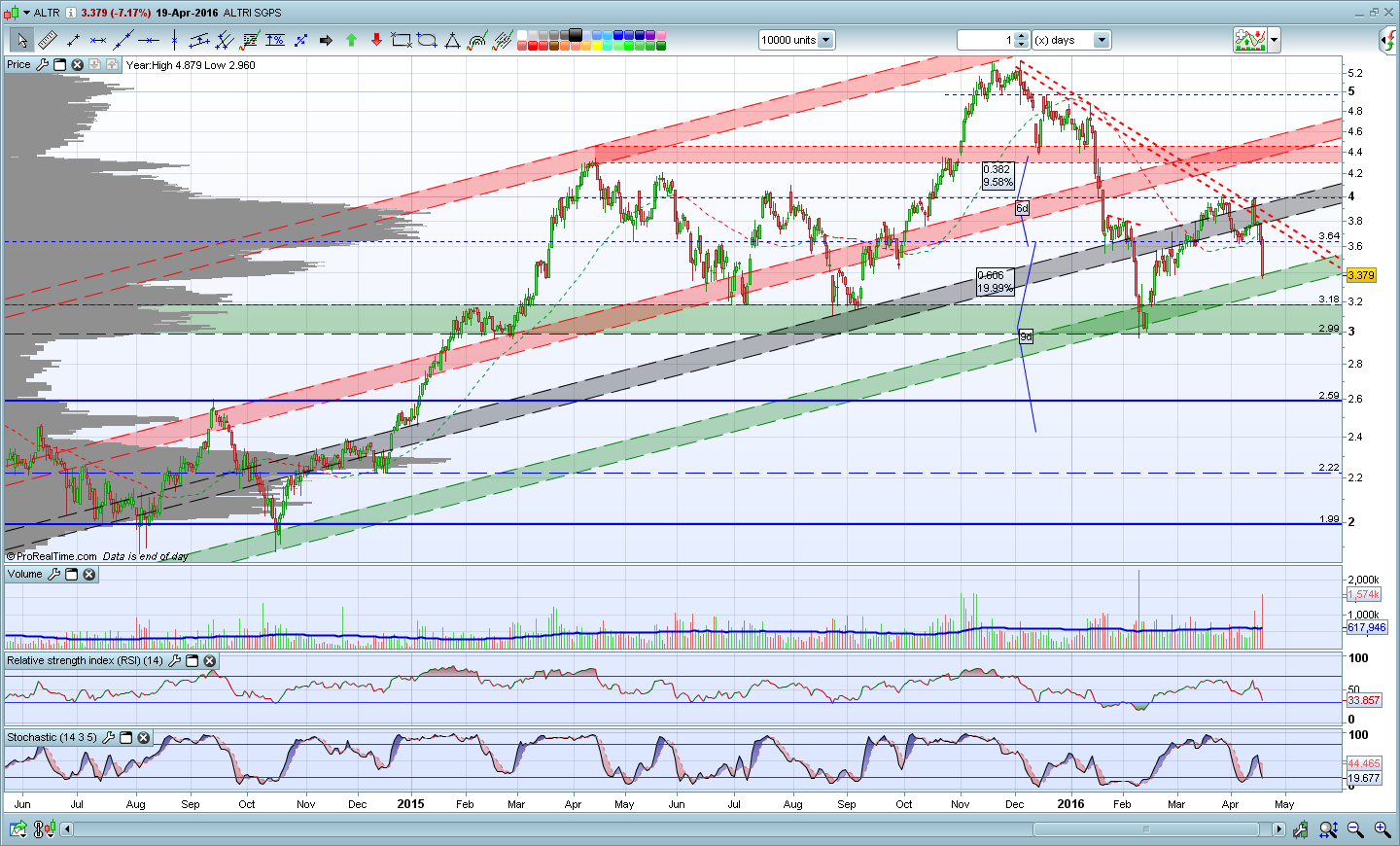Choose the Gann fan lines tool
This screenshot has height=846, width=1400.
pyautogui.click(x=502, y=40)
